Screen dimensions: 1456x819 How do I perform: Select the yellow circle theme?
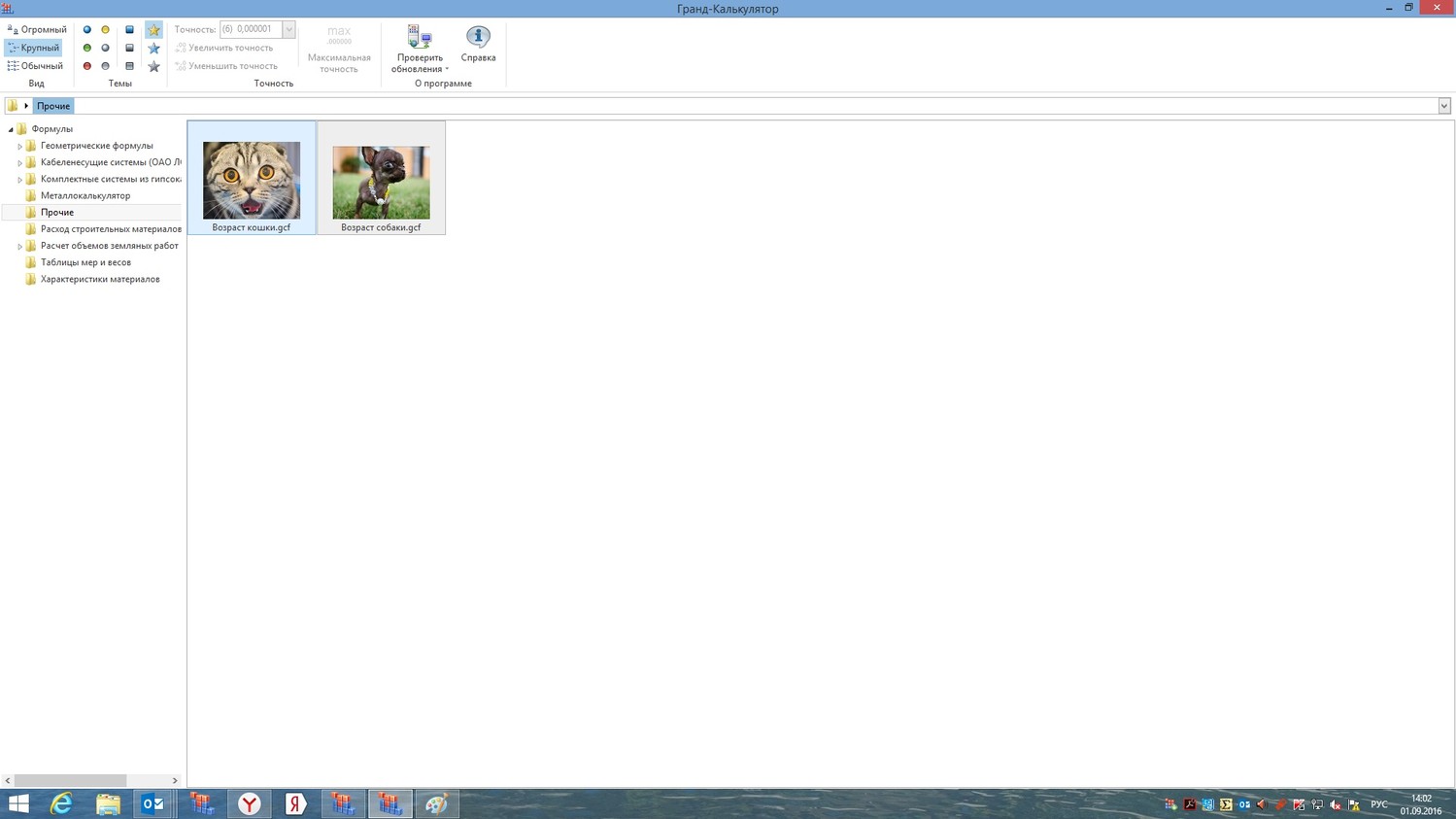(106, 30)
